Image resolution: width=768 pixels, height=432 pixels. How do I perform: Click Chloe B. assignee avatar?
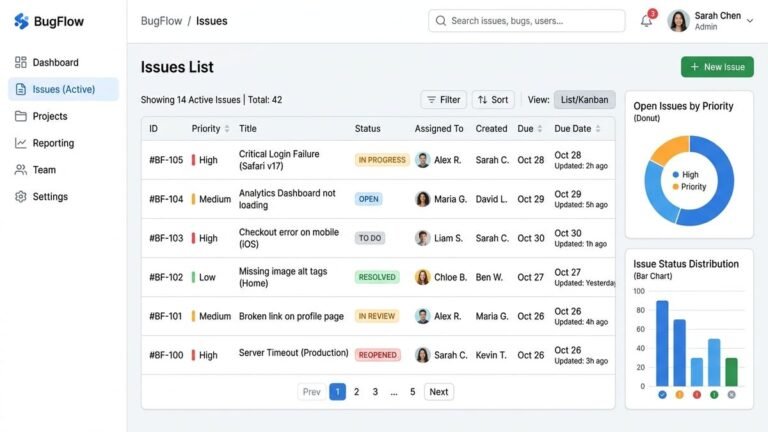point(422,277)
